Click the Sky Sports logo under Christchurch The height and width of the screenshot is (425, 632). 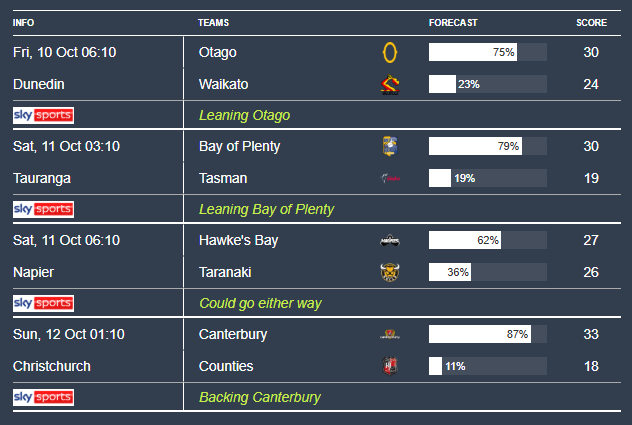[43, 397]
